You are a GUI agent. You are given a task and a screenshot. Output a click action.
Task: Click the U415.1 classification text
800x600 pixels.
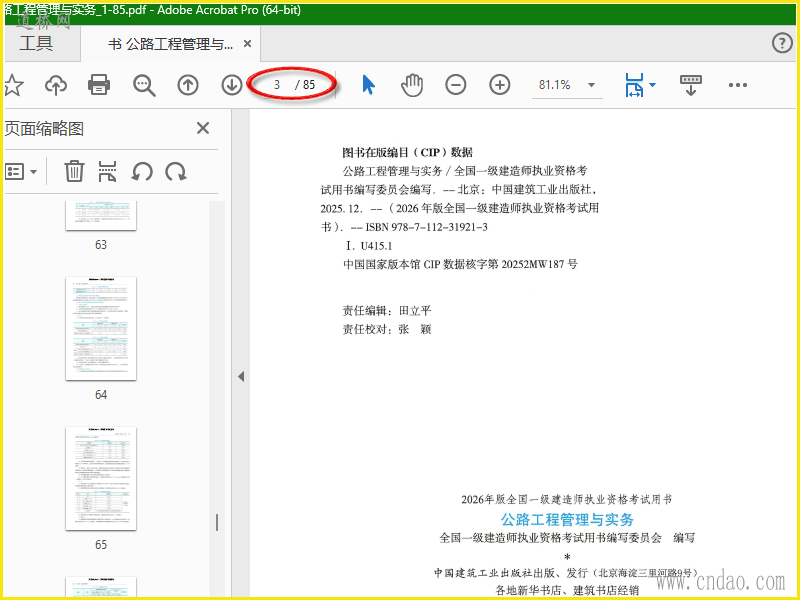click(x=377, y=246)
